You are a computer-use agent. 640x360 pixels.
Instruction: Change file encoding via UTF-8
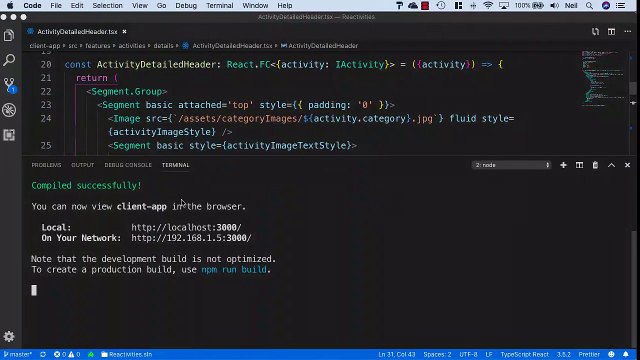468,354
